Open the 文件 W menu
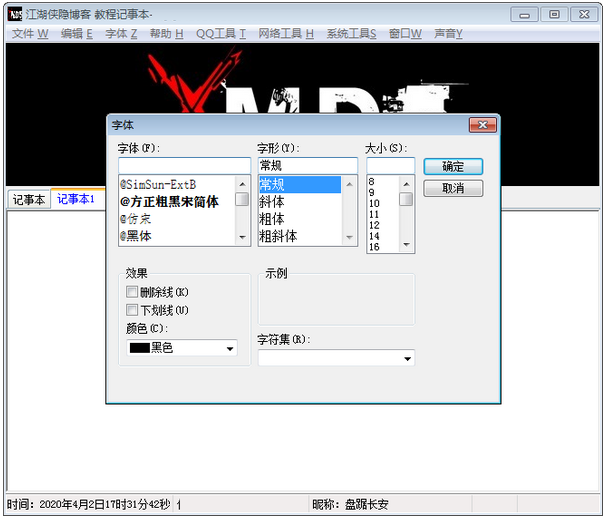Image resolution: width=604 pixels, height=518 pixels. point(30,34)
